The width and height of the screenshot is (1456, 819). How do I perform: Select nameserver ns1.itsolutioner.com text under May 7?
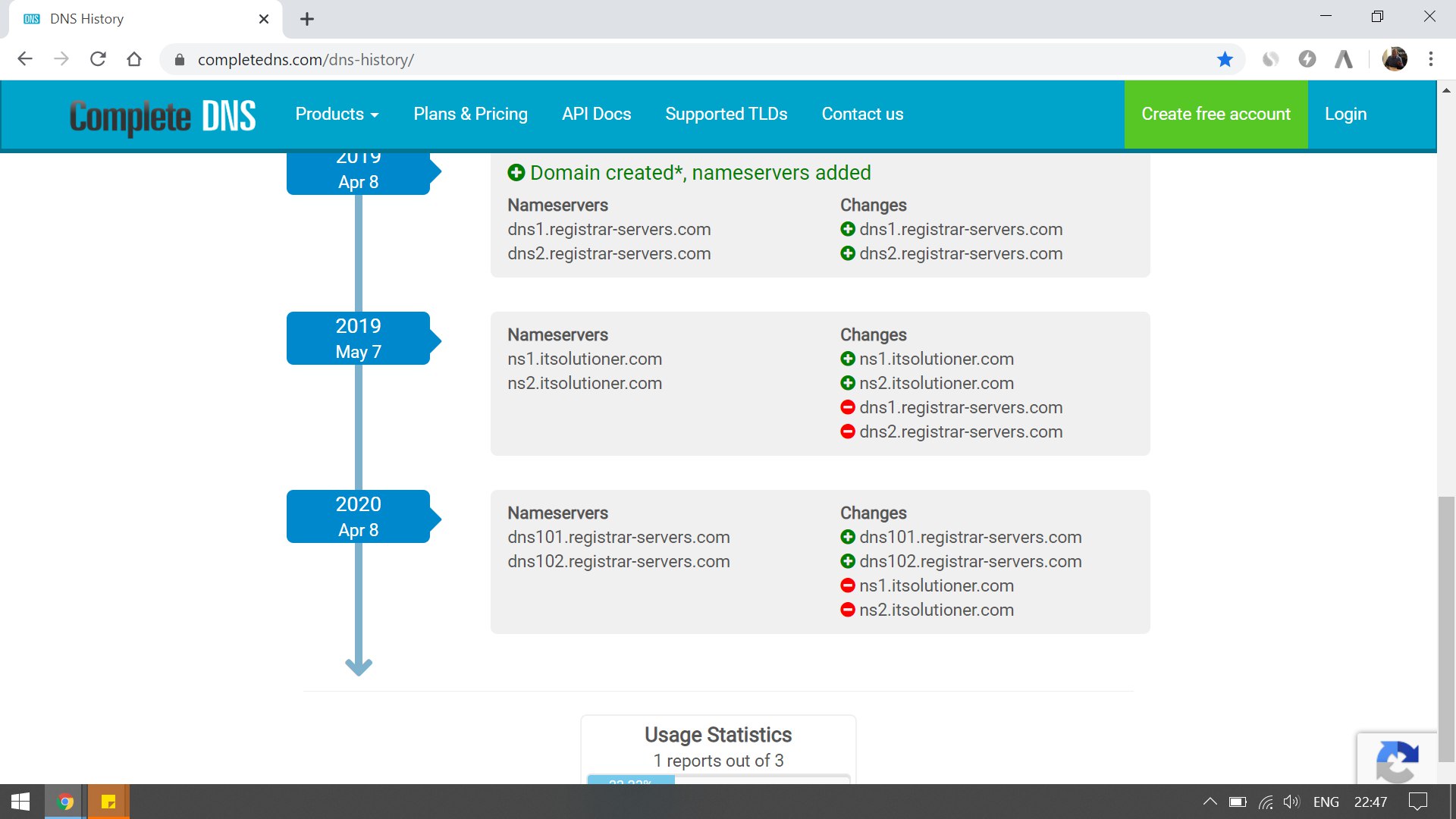585,359
